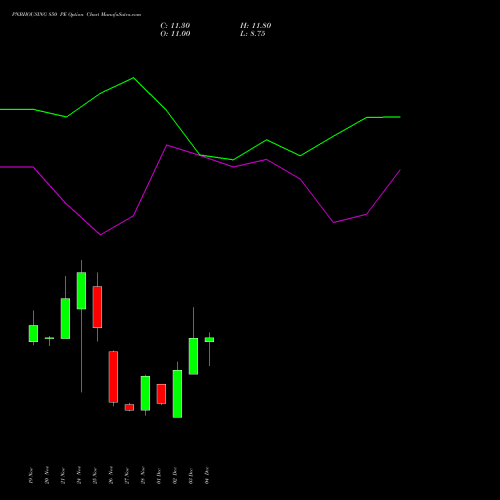
Task: Select the green candle for 28 Nov
Action: pyautogui.click(x=145, y=393)
